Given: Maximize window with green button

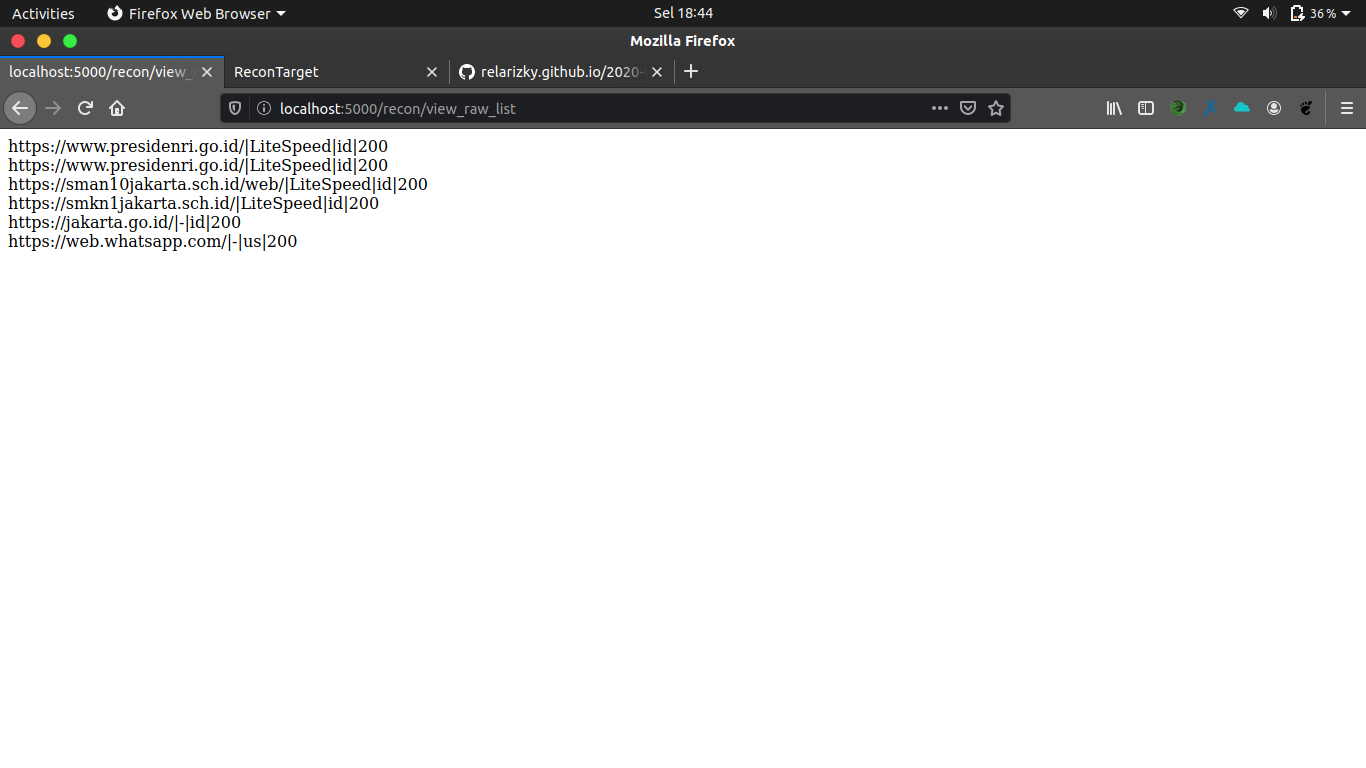Looking at the screenshot, I should point(70,41).
